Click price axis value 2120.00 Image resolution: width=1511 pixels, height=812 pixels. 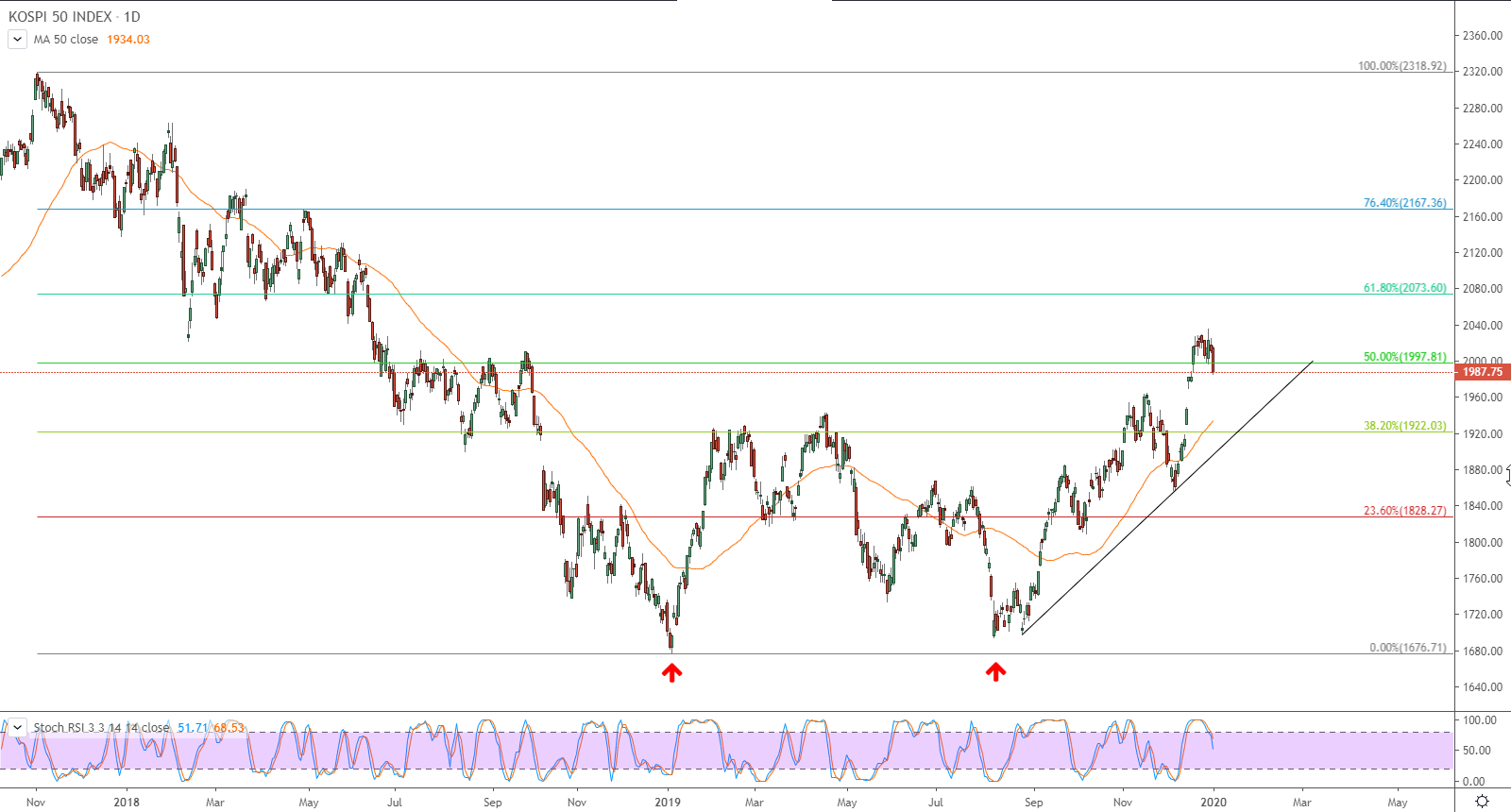click(x=1483, y=253)
